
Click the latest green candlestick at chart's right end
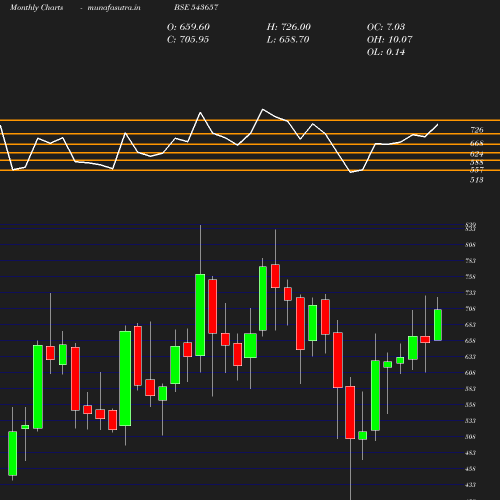point(438,325)
